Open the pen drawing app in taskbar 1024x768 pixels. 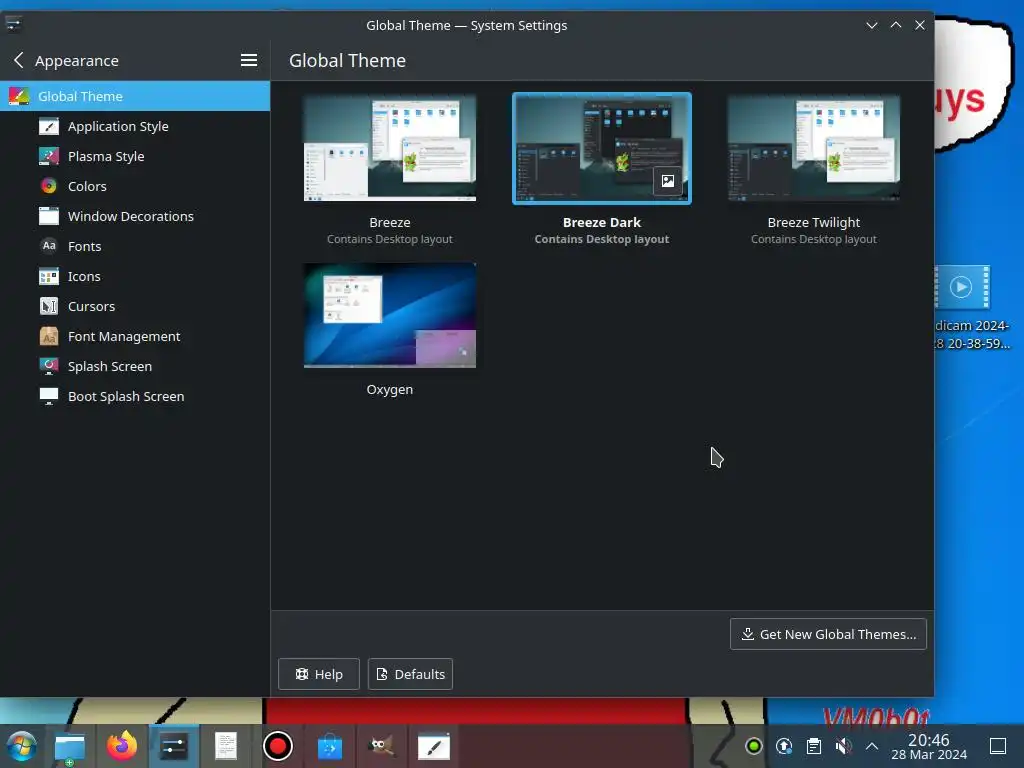pyautogui.click(x=434, y=746)
